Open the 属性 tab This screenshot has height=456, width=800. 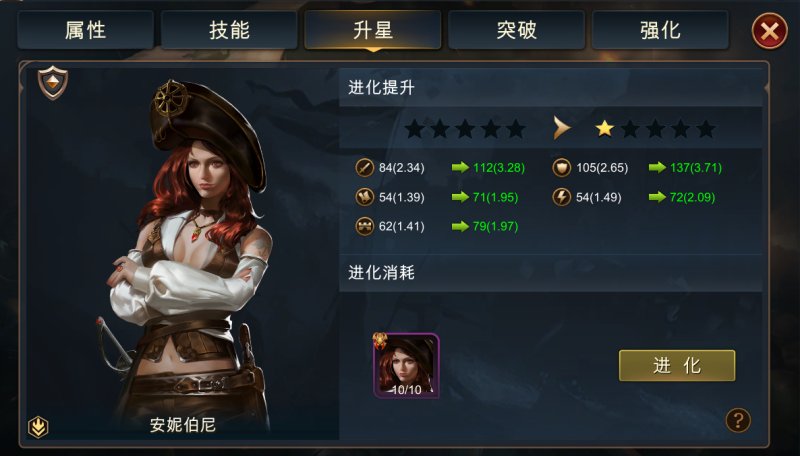pyautogui.click(x=86, y=30)
